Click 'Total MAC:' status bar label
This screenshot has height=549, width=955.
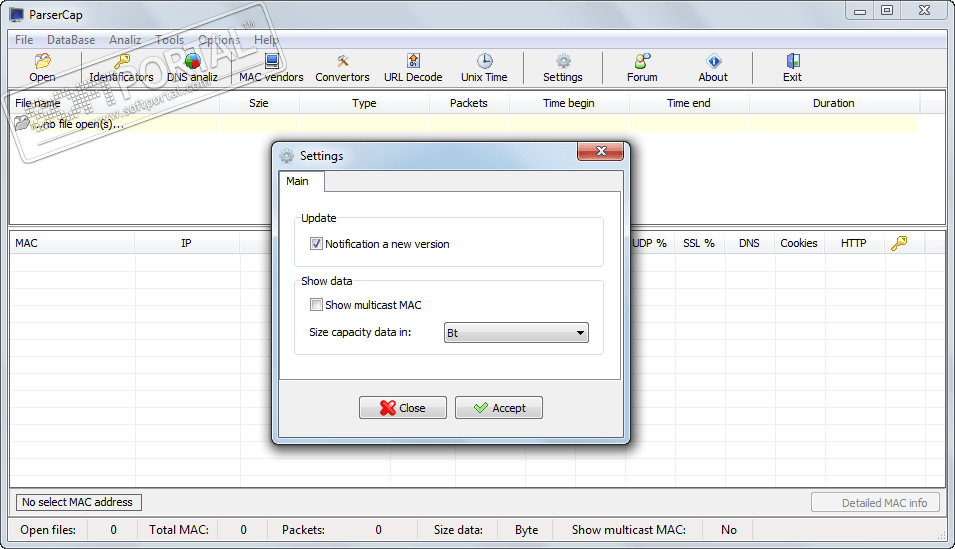[179, 530]
